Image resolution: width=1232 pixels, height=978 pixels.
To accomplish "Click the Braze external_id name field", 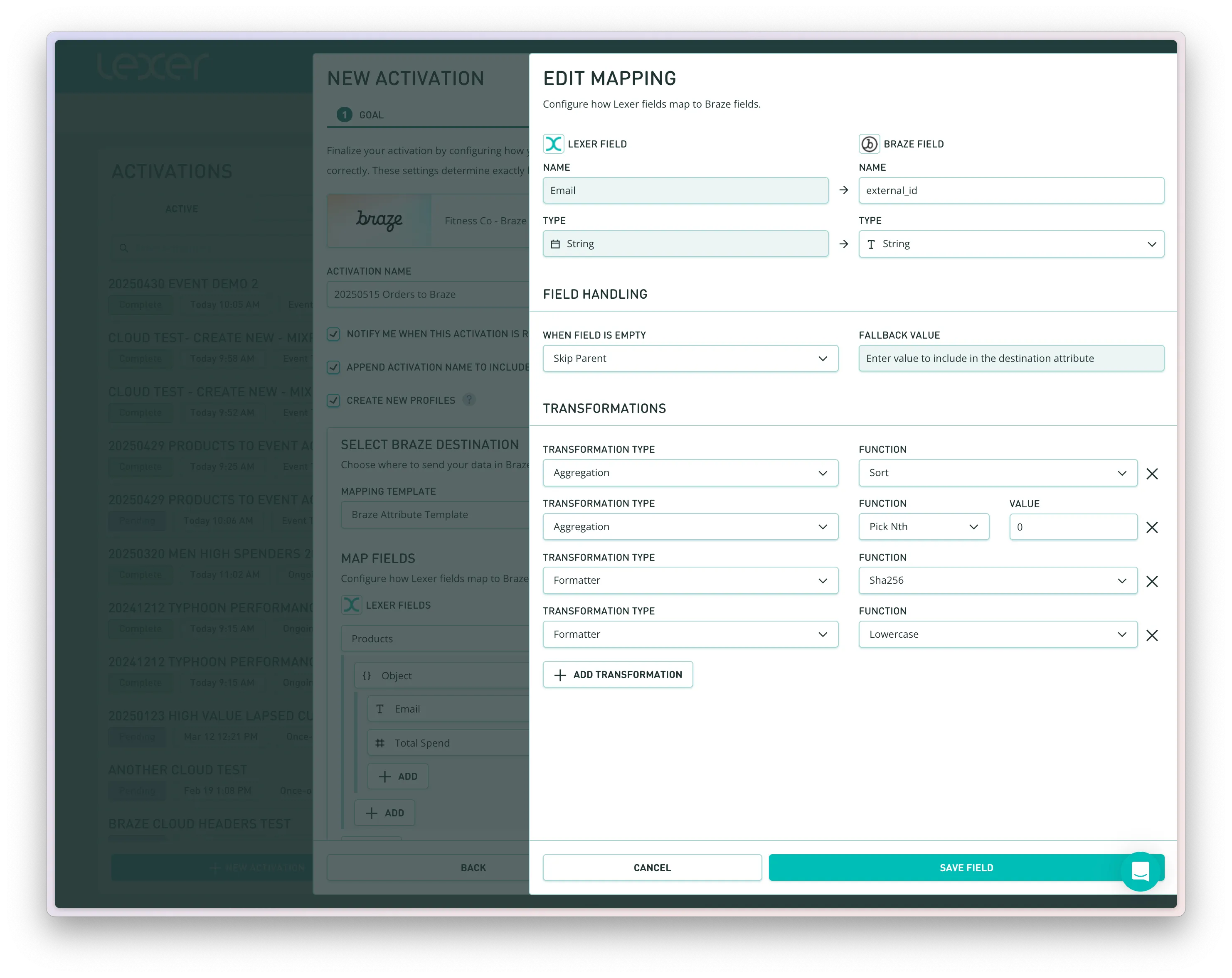I will [x=1010, y=190].
